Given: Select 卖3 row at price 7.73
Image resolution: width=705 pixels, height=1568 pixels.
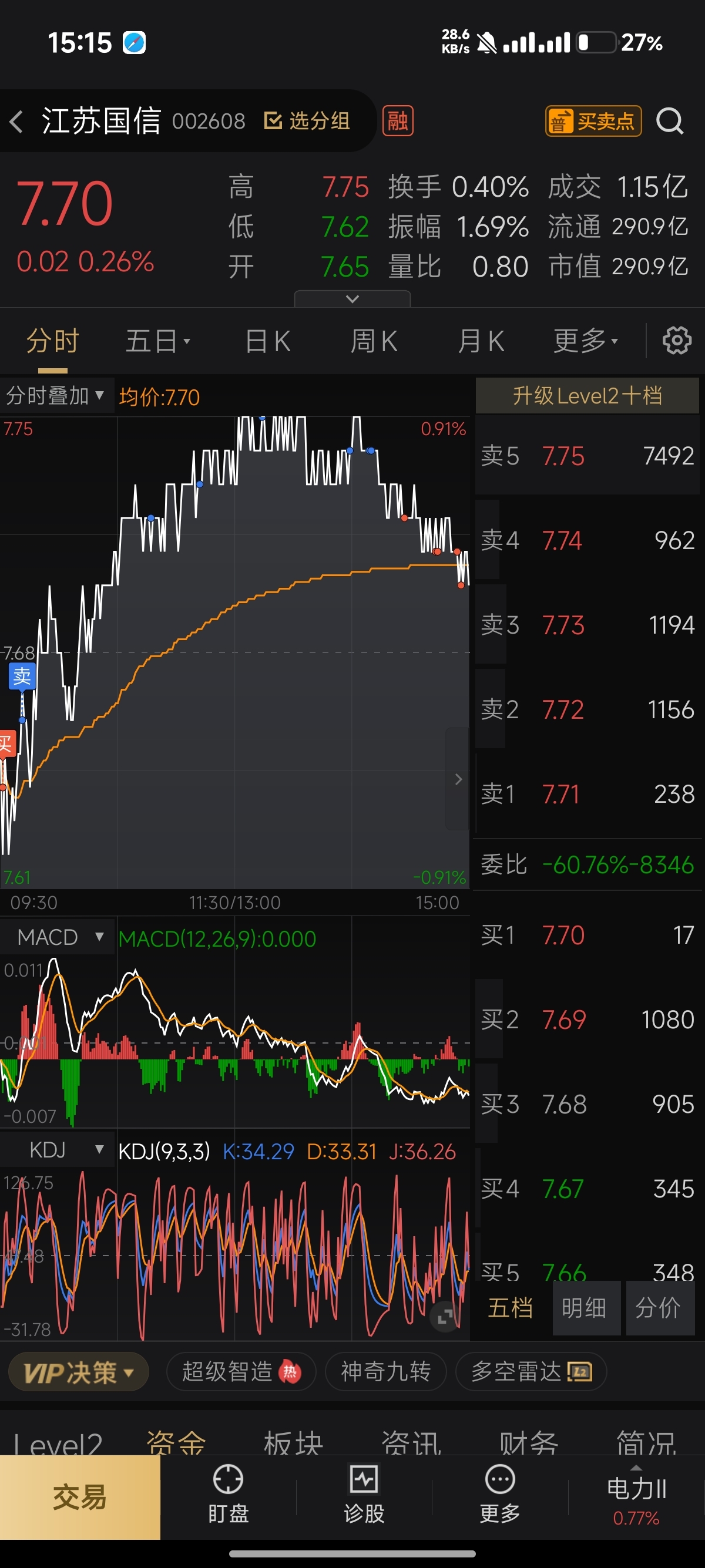Looking at the screenshot, I should [587, 624].
